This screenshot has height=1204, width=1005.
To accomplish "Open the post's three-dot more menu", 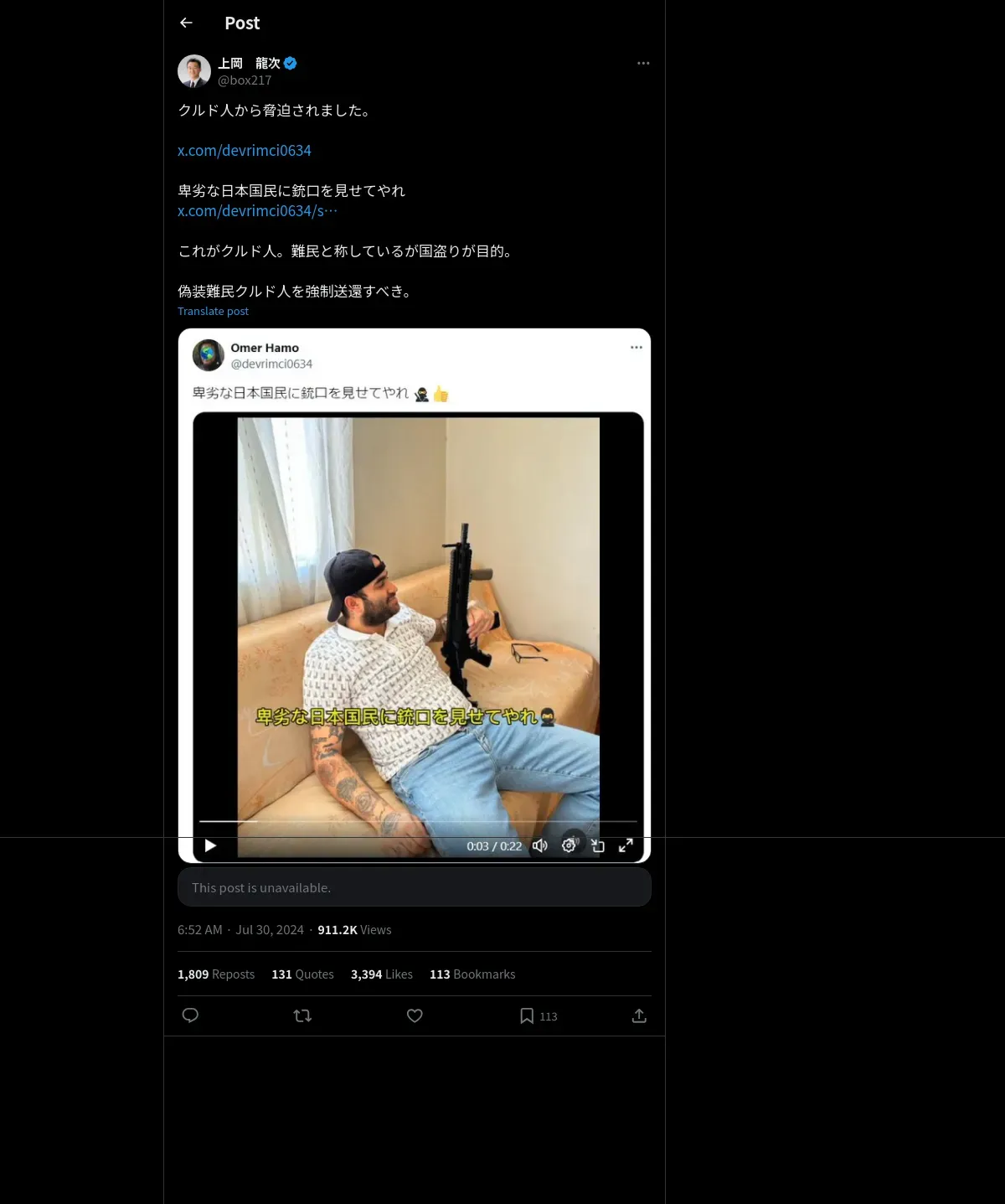I will 643,64.
